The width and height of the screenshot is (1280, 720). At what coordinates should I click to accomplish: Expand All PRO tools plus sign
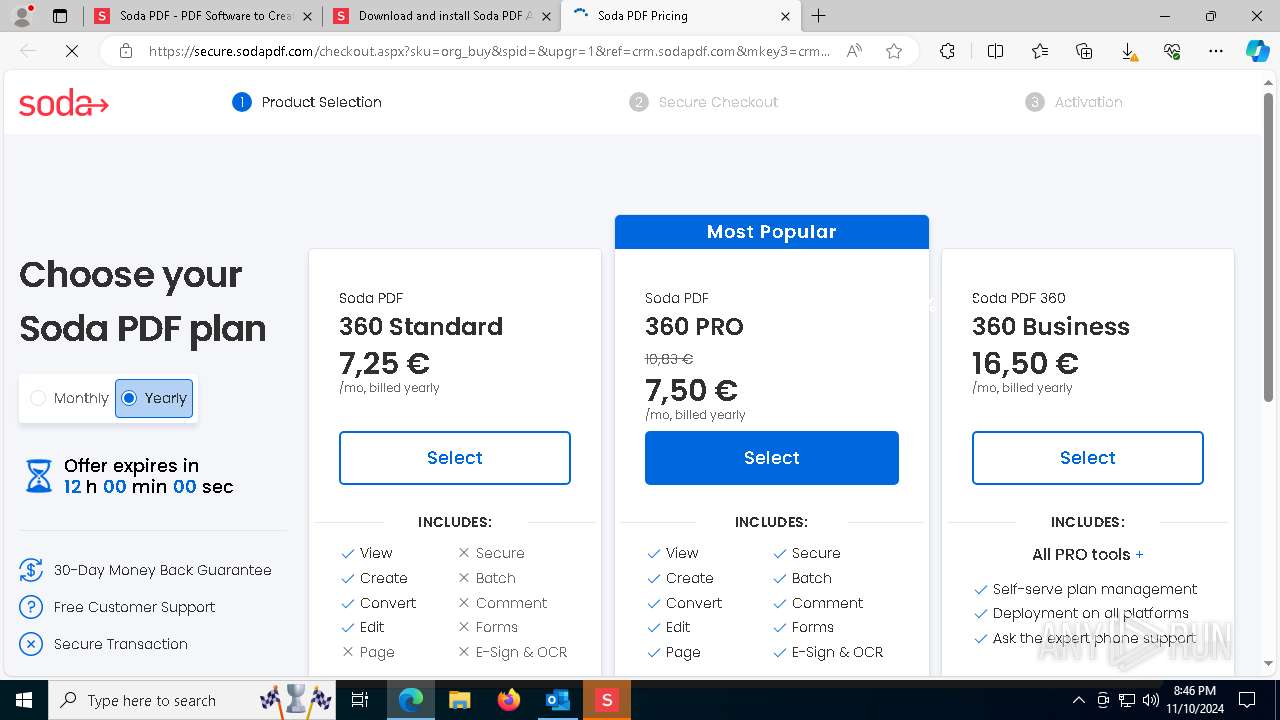[1139, 554]
